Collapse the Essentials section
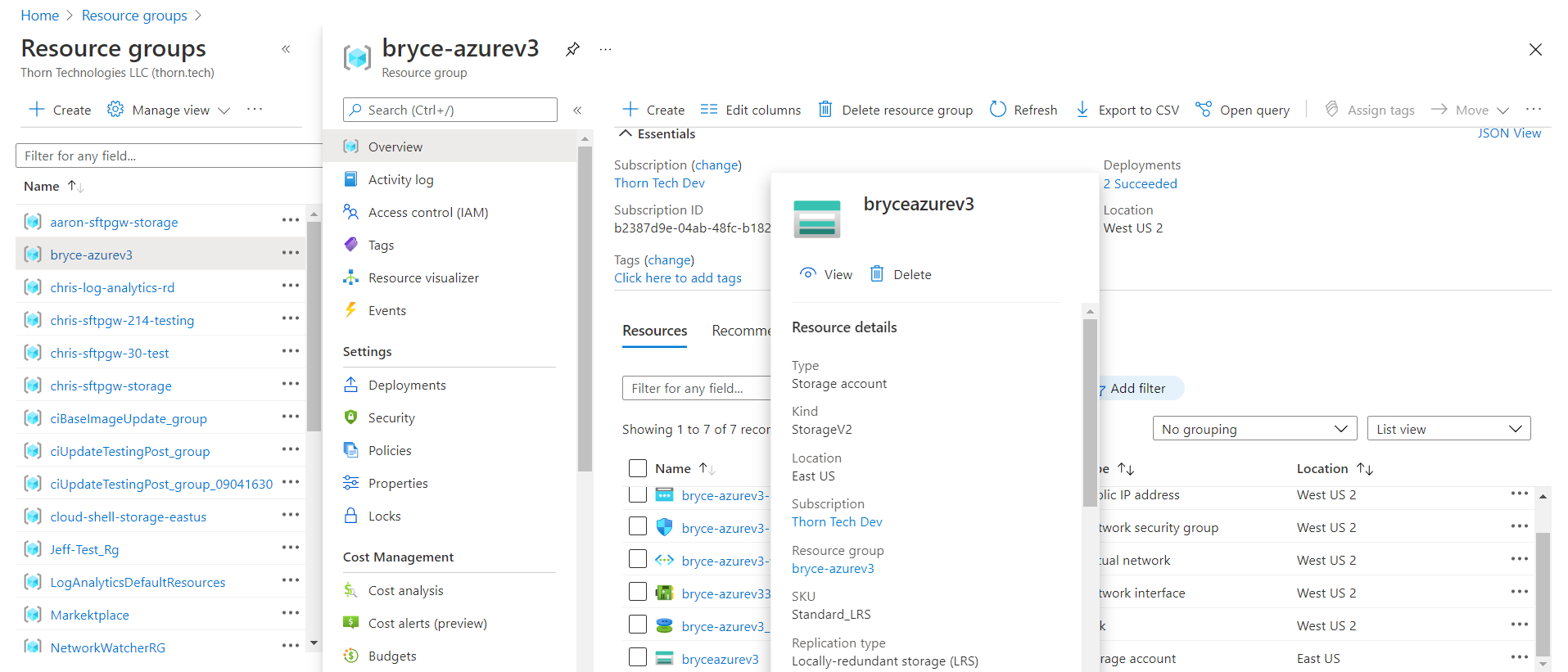Viewport: 1568px width, 672px height. click(x=626, y=133)
